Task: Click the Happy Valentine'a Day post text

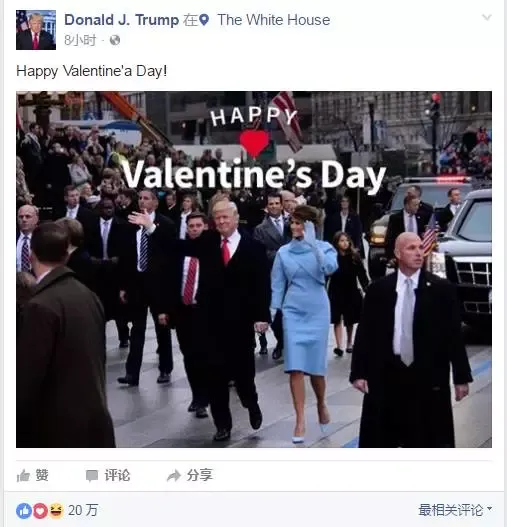Action: click(x=91, y=71)
